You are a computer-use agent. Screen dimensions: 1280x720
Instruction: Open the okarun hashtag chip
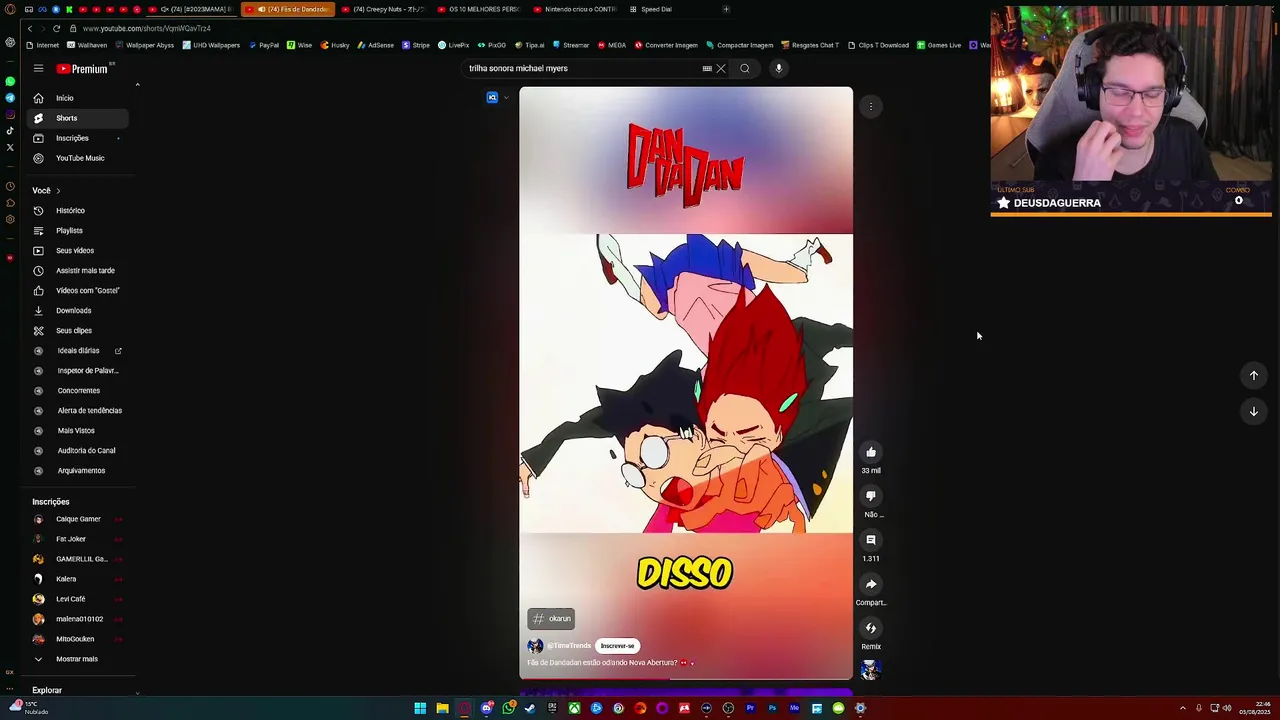(551, 619)
